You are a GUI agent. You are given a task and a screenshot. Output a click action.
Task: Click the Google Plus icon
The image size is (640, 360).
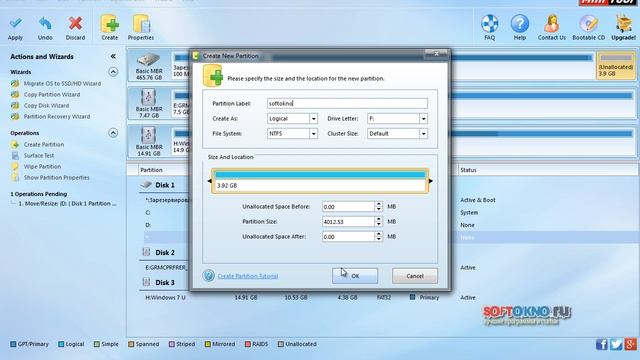coord(631,344)
